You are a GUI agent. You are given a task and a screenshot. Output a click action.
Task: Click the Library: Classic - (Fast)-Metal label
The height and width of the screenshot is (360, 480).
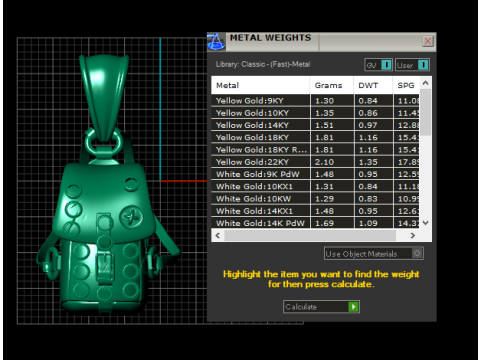[x=263, y=64]
